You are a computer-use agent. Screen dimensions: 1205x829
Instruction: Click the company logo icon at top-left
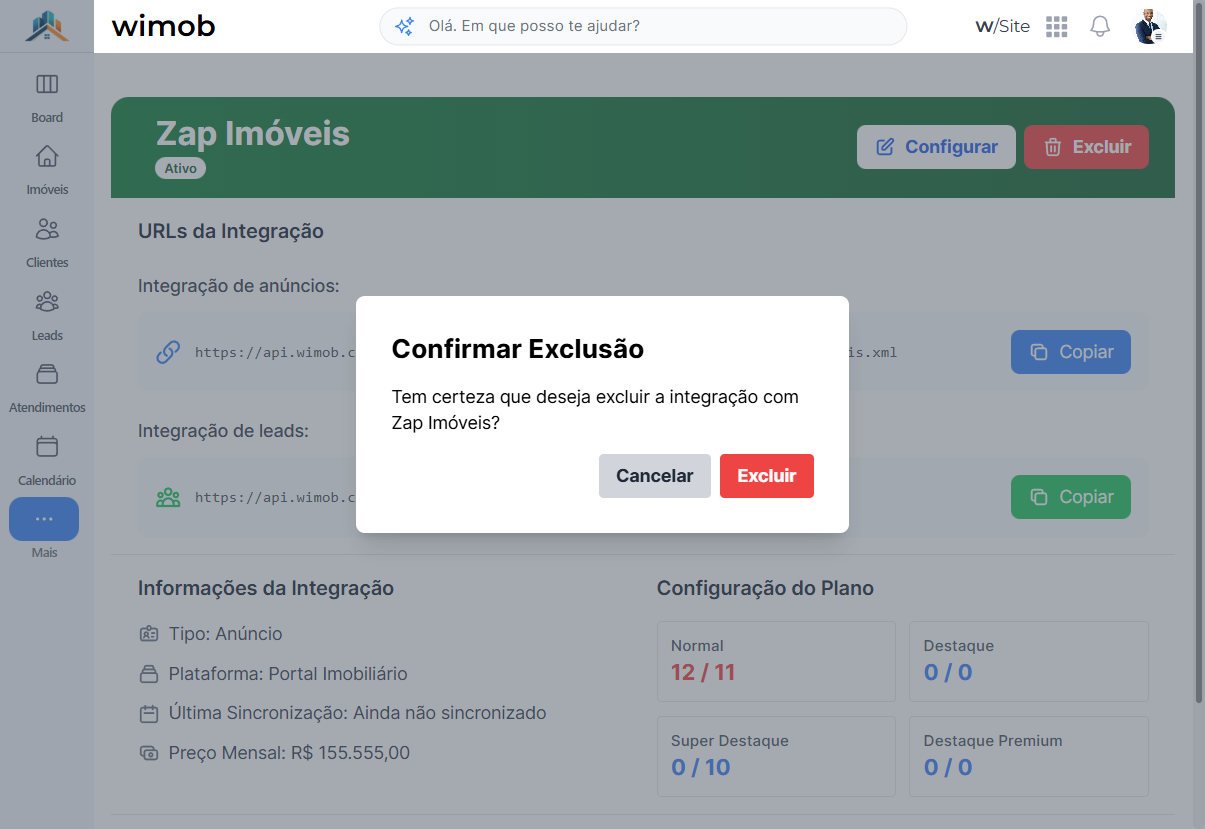click(46, 26)
